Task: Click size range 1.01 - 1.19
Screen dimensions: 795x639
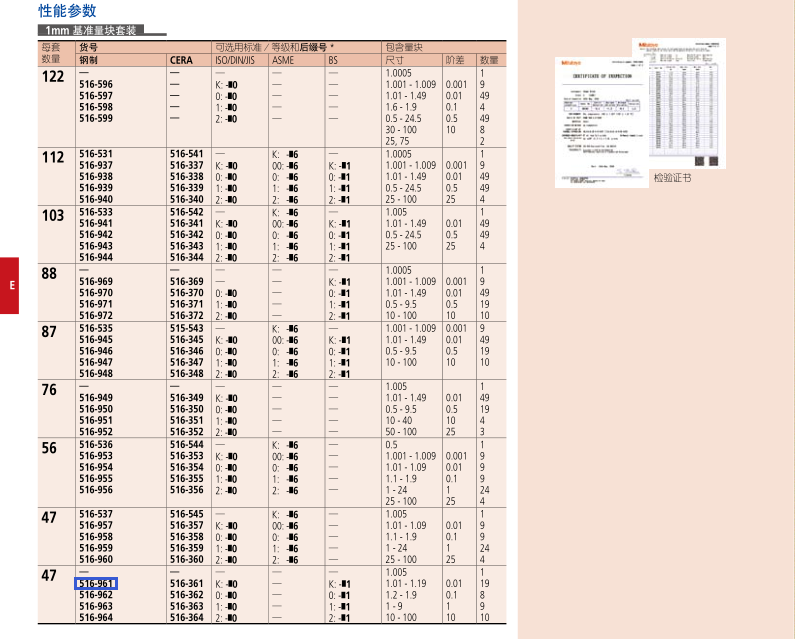Action: [x=406, y=584]
